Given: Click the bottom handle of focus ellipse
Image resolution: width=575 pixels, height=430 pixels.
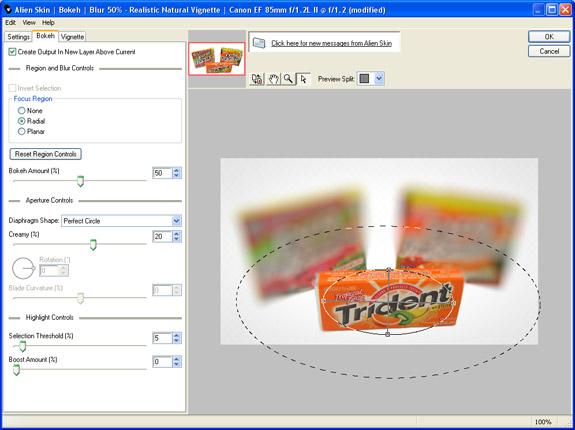Looking at the screenshot, I should pos(388,335).
